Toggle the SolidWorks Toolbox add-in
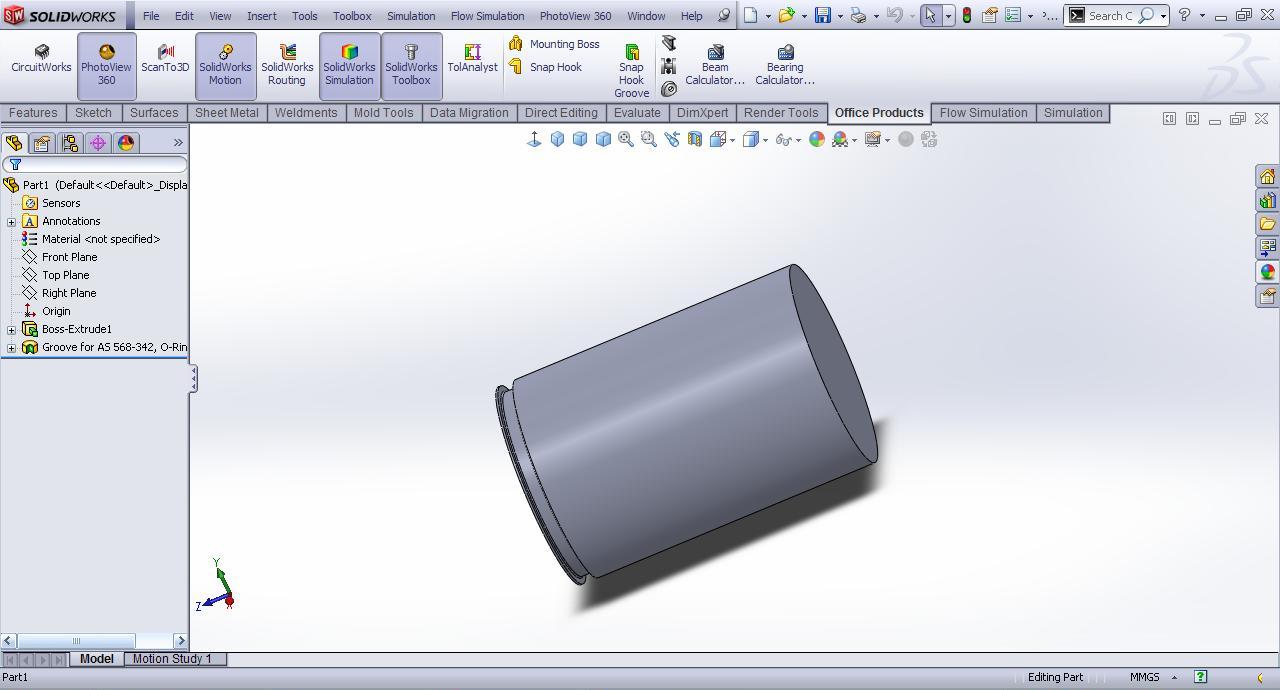 click(x=411, y=60)
